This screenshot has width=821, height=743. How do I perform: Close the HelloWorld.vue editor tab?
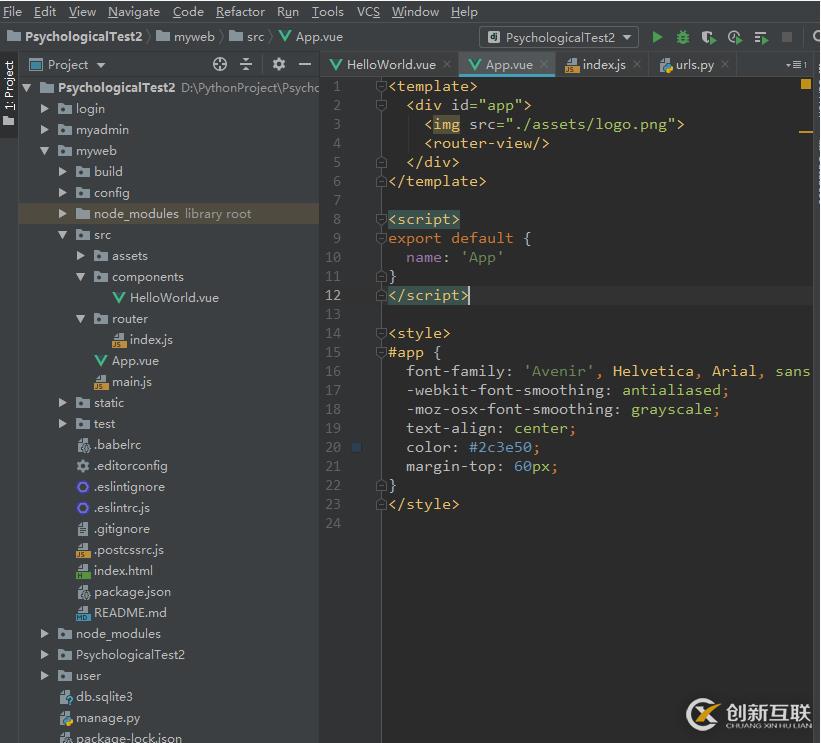[446, 64]
